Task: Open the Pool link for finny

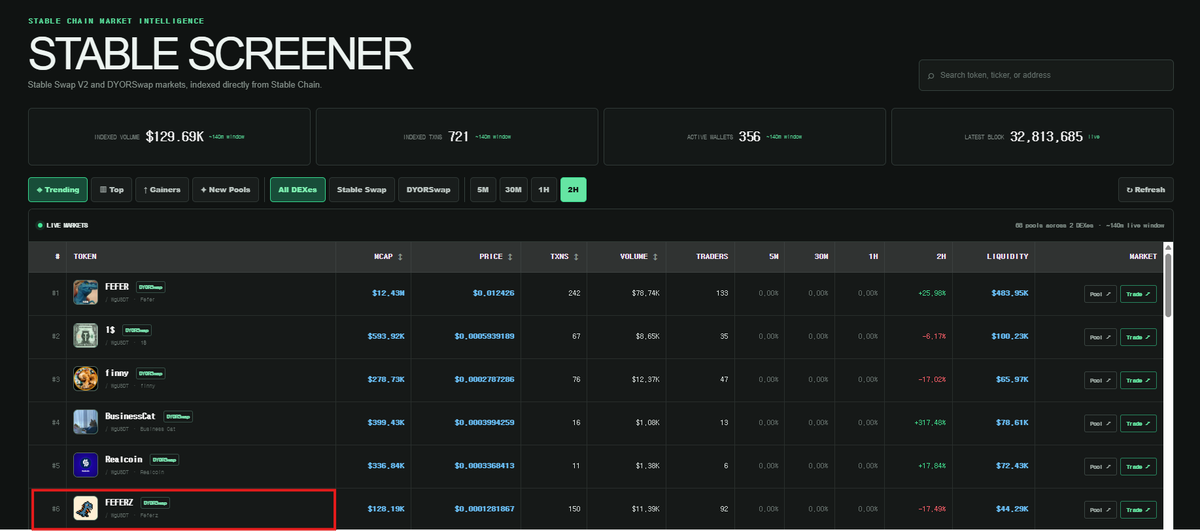Action: click(x=1100, y=380)
